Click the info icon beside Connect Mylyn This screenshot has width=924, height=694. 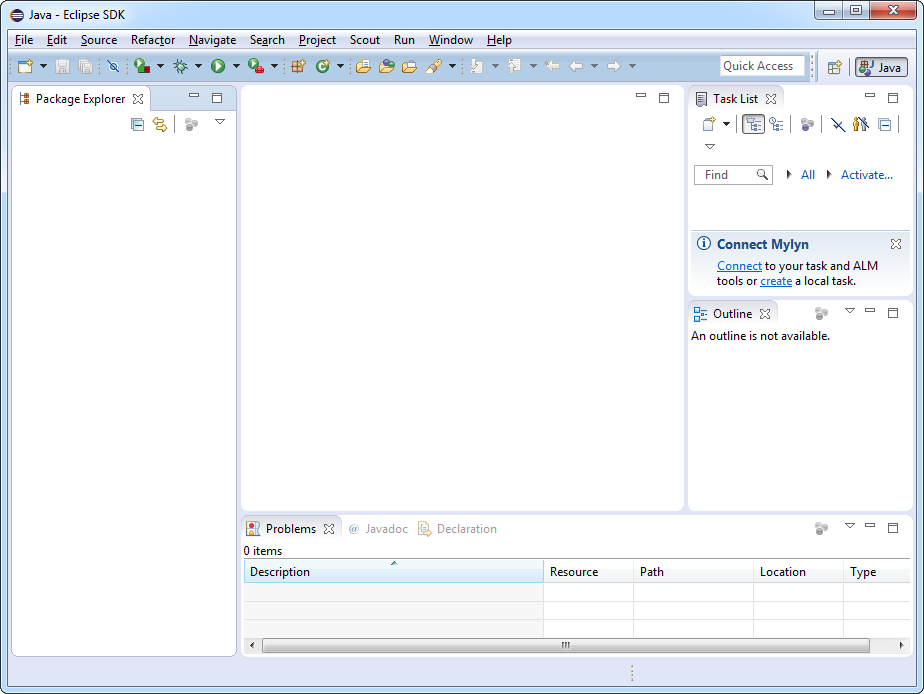tap(704, 243)
